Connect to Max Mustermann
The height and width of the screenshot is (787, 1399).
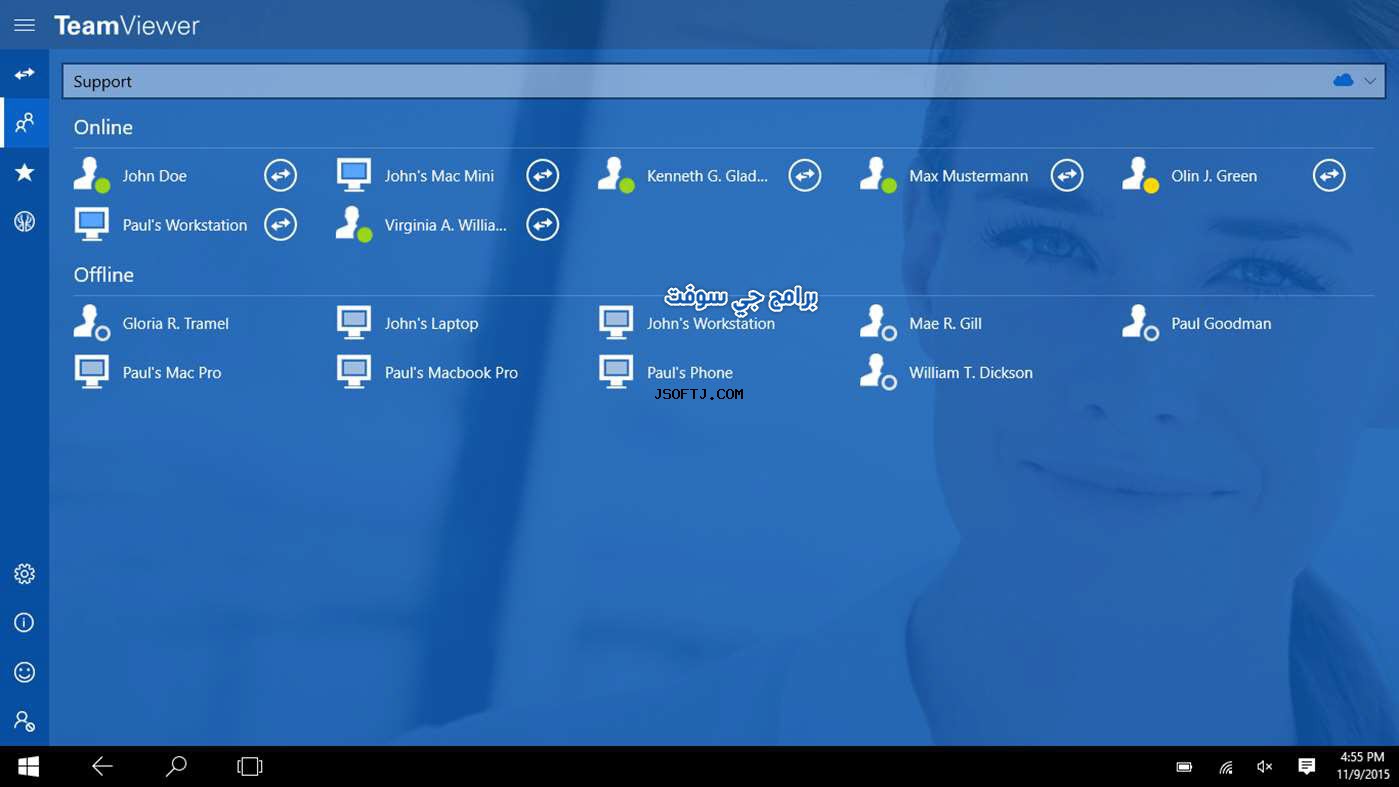click(1067, 176)
